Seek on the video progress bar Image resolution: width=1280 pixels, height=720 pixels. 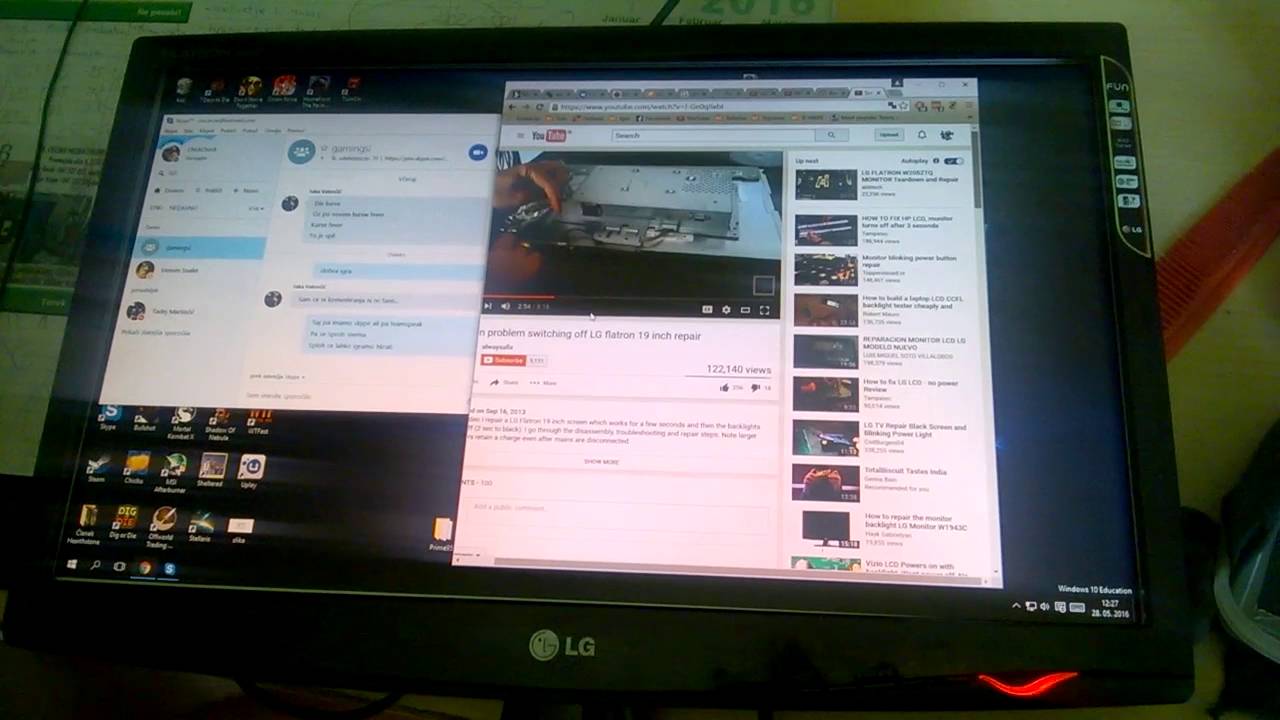[x=630, y=297]
